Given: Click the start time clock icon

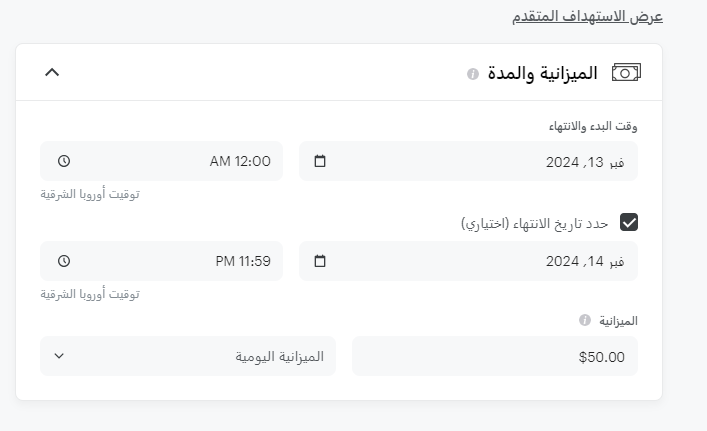Looking at the screenshot, I should 64,161.
